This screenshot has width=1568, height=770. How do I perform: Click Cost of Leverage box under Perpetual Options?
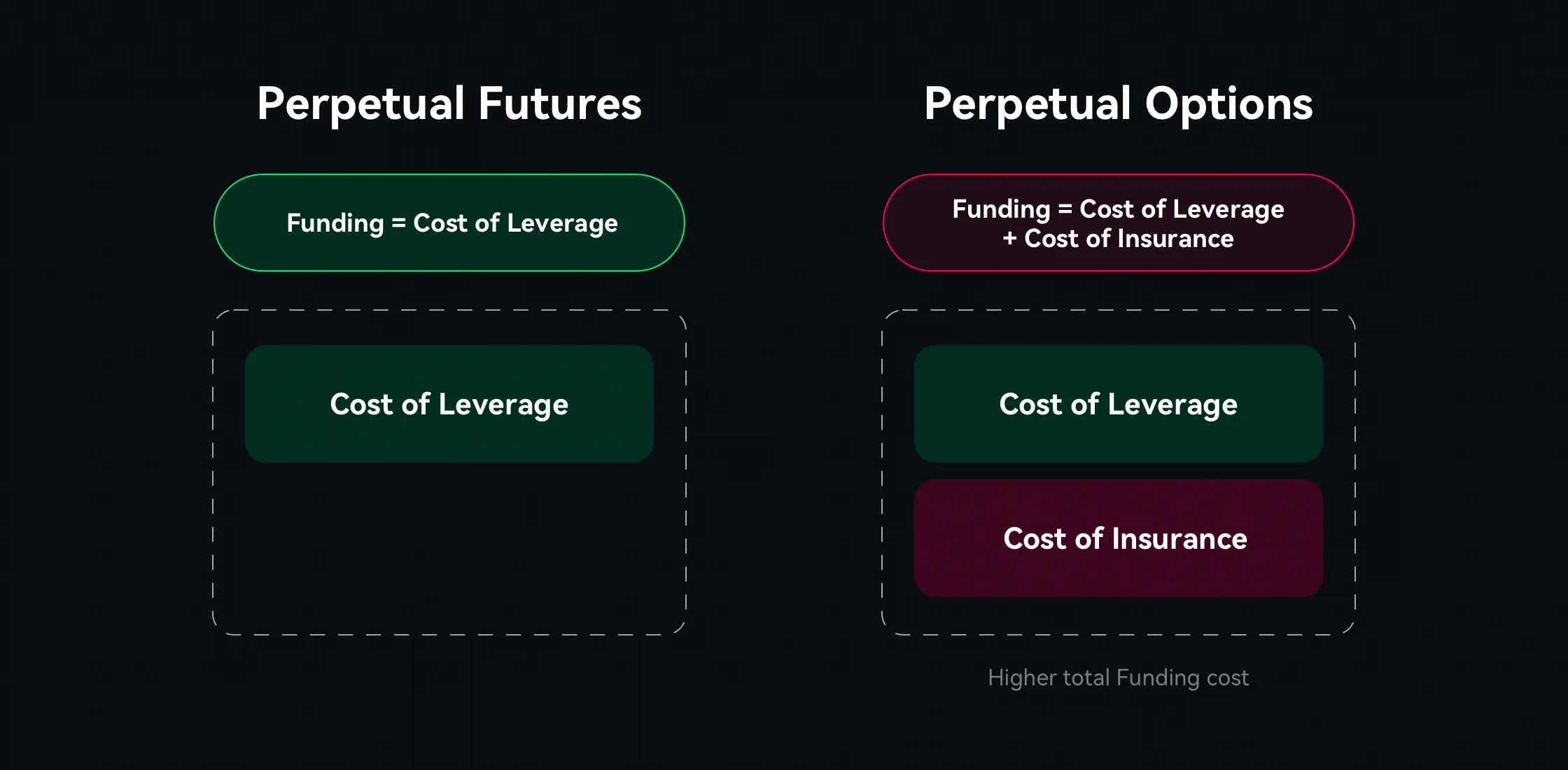(x=1118, y=404)
